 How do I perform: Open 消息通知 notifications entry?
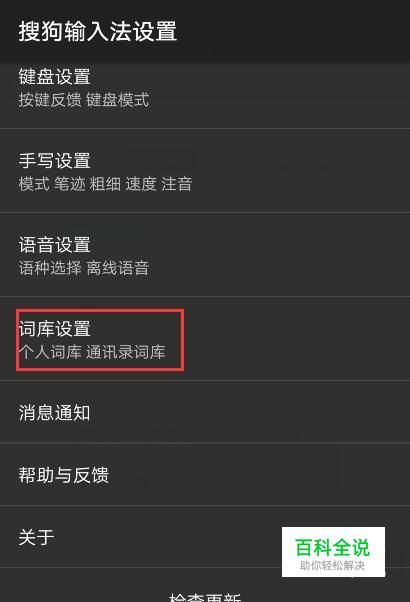pos(205,412)
